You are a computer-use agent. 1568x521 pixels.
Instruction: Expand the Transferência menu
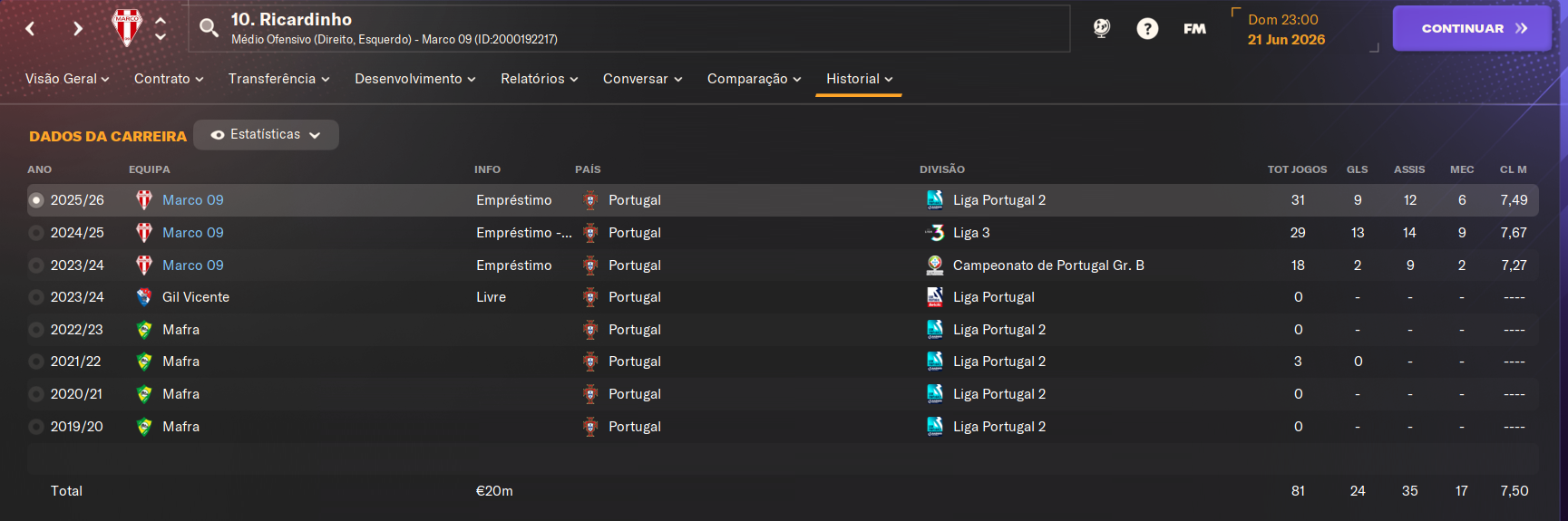click(278, 79)
